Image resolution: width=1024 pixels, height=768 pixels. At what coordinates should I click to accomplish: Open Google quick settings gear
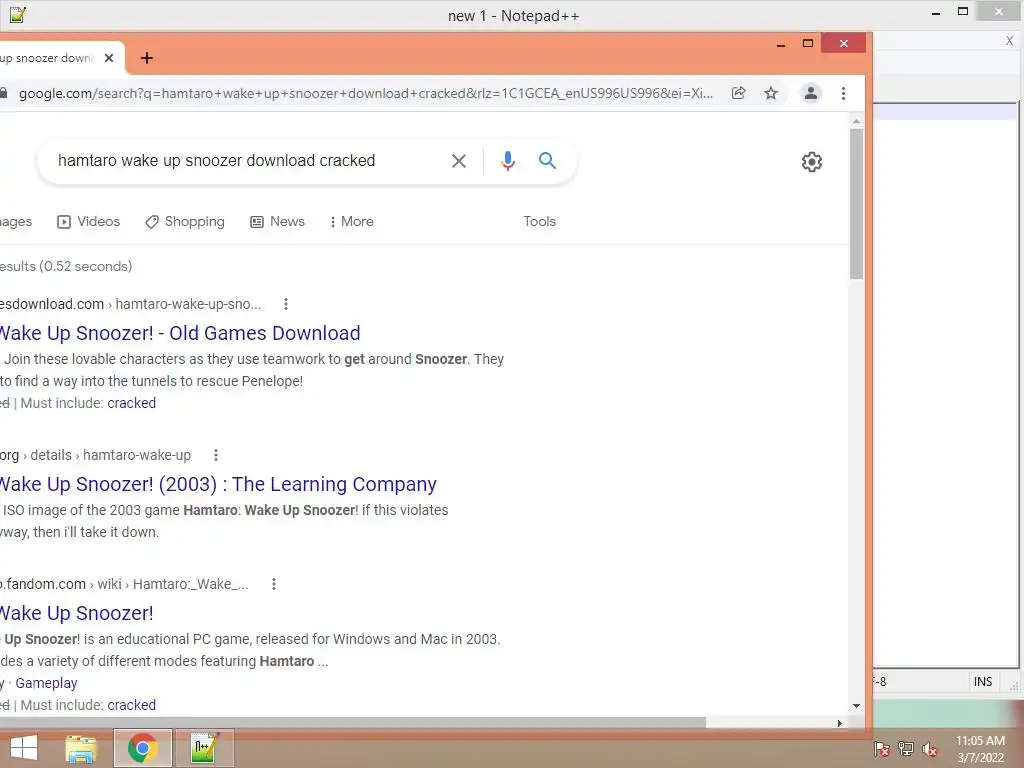tap(812, 162)
